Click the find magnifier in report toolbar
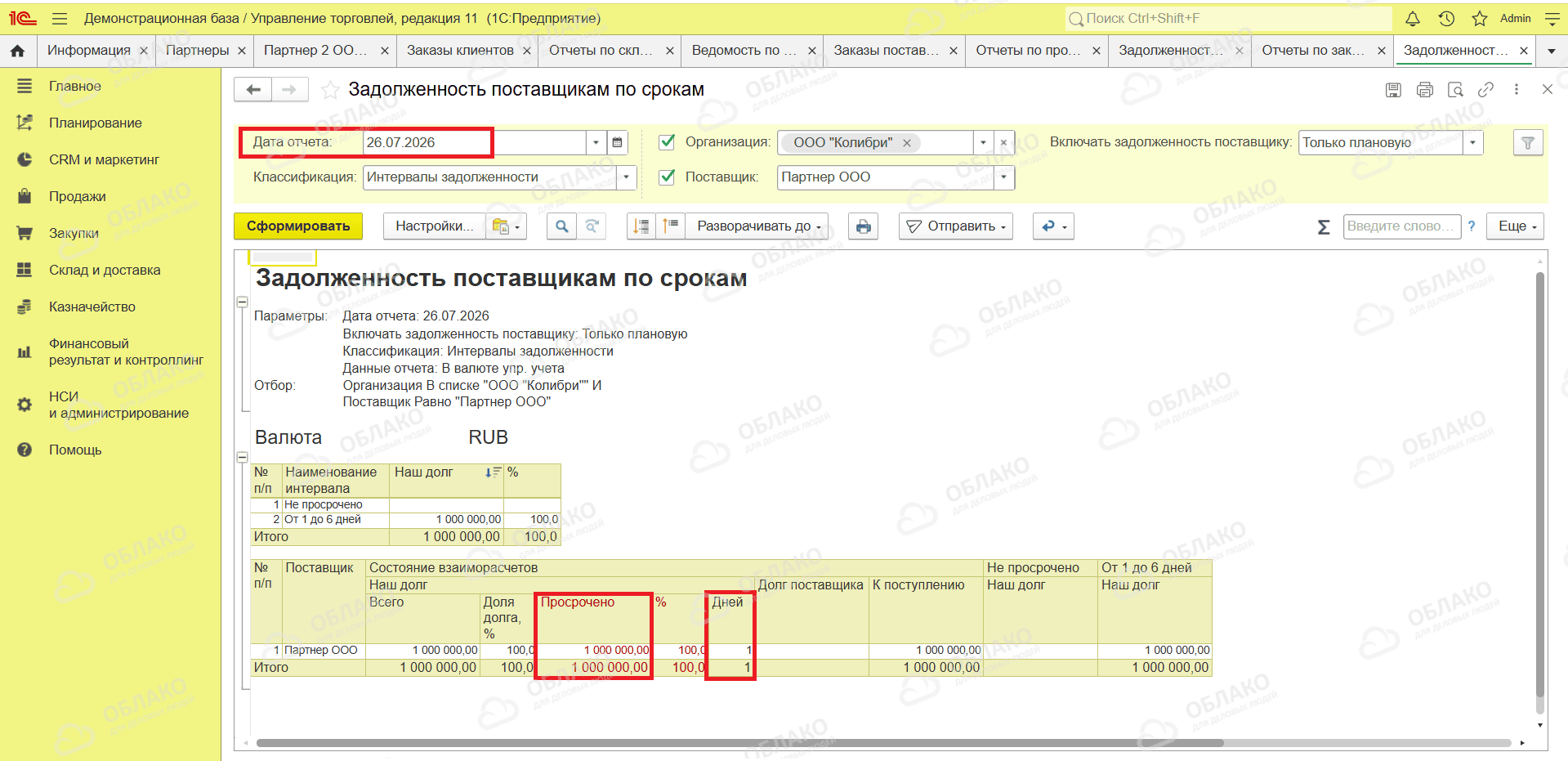The width and height of the screenshot is (1568, 761). [562, 226]
